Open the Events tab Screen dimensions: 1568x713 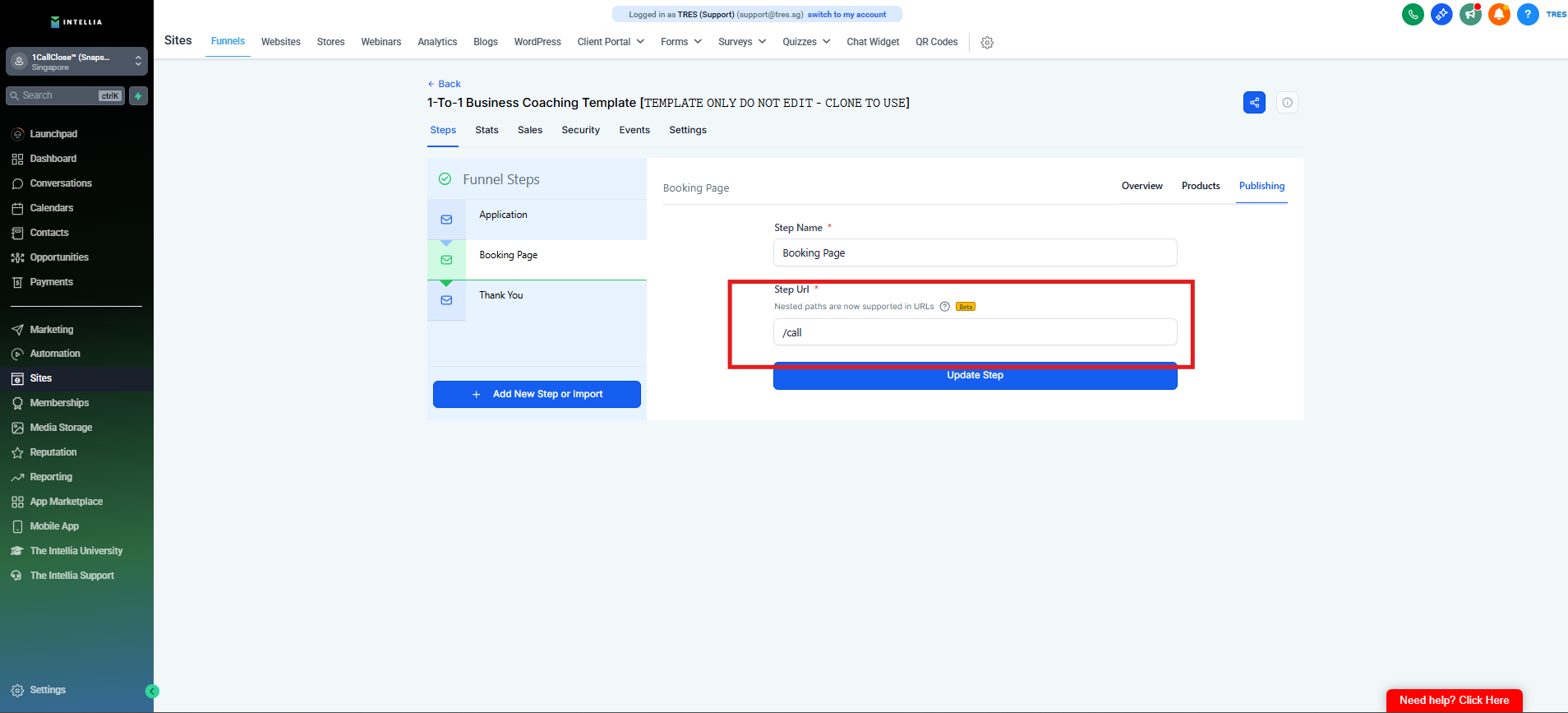tap(634, 130)
